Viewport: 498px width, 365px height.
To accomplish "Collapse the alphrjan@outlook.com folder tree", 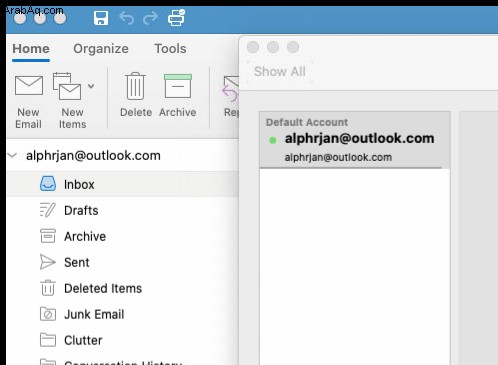I will click(x=12, y=155).
